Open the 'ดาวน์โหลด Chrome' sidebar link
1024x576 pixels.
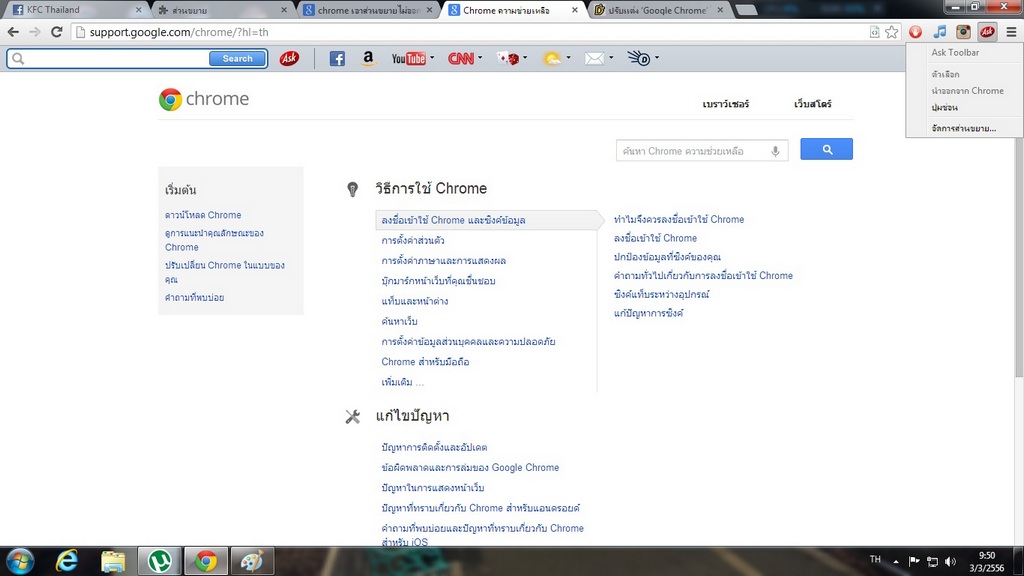(x=203, y=215)
